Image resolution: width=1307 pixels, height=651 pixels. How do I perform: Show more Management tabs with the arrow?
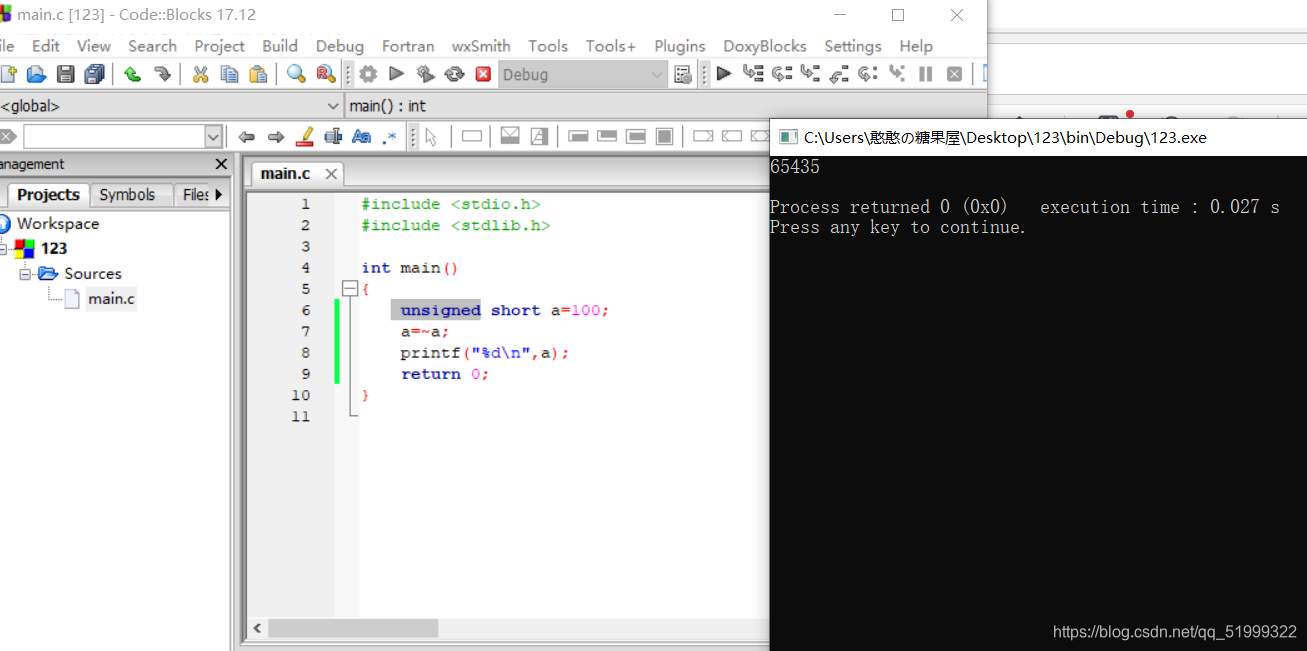pyautogui.click(x=219, y=194)
